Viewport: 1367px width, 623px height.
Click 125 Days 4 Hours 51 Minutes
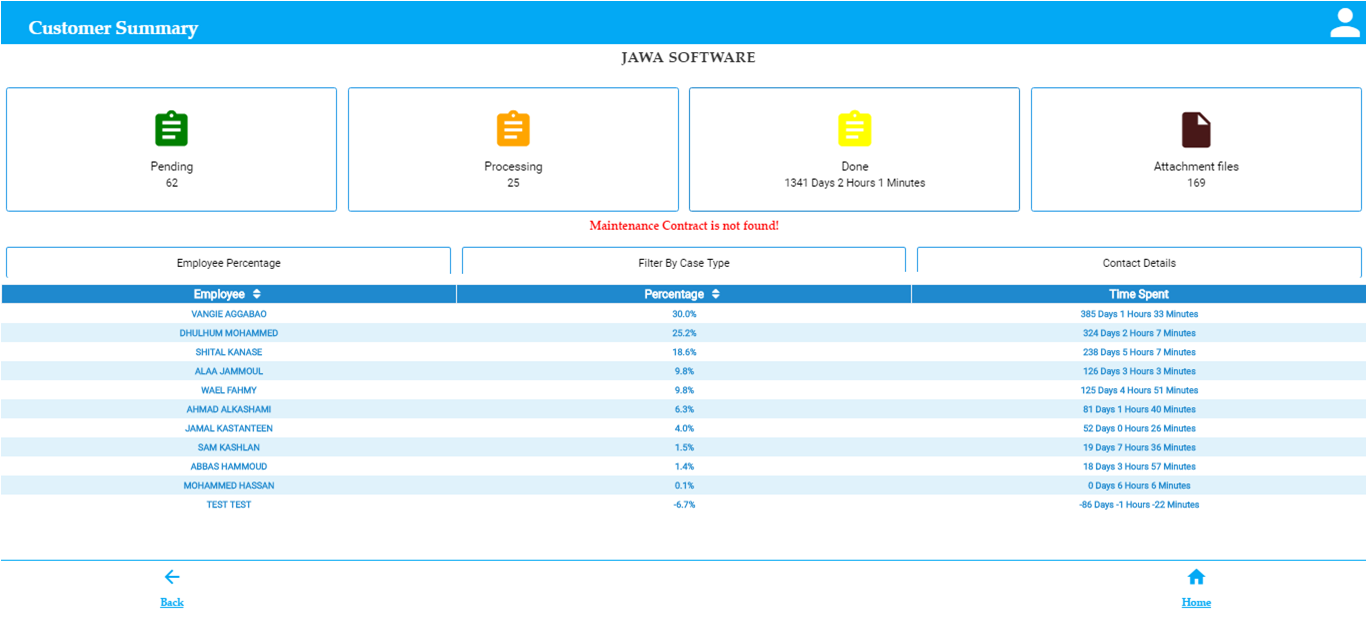pyautogui.click(x=1139, y=390)
